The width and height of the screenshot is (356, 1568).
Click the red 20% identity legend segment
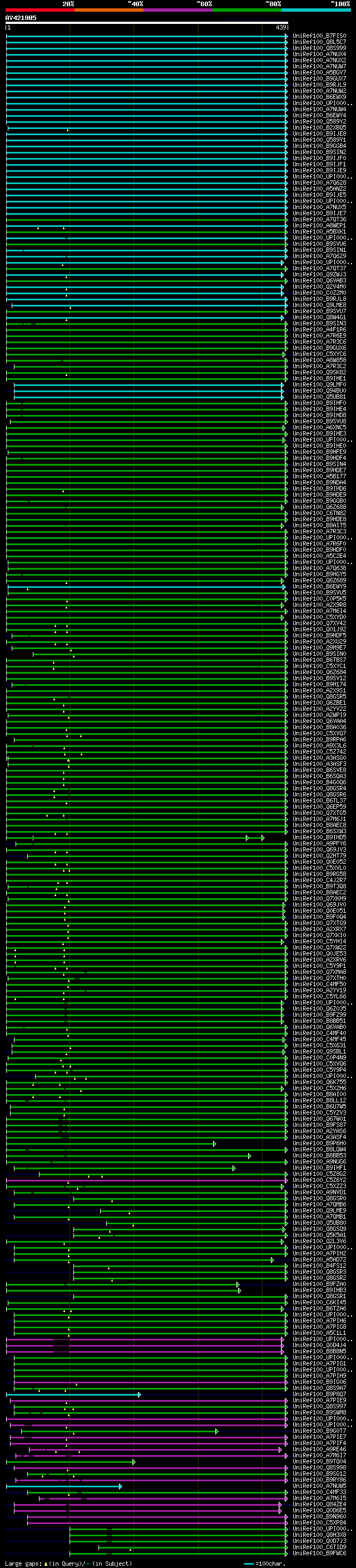click(39, 10)
